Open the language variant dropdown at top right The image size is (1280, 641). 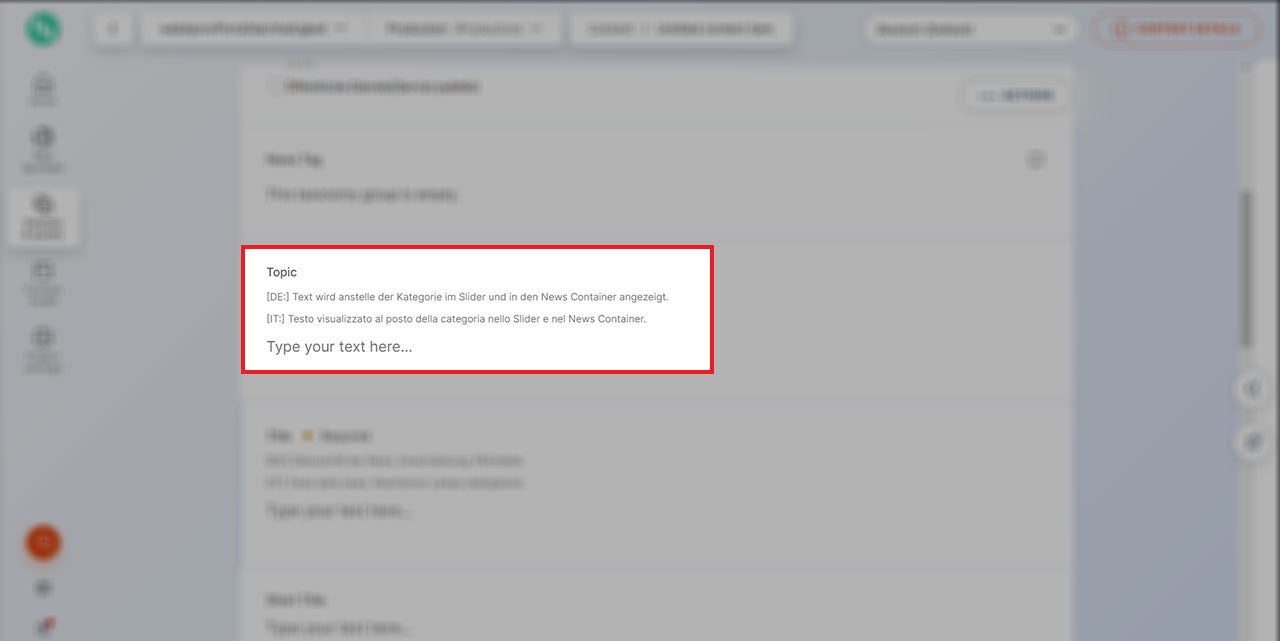point(970,30)
